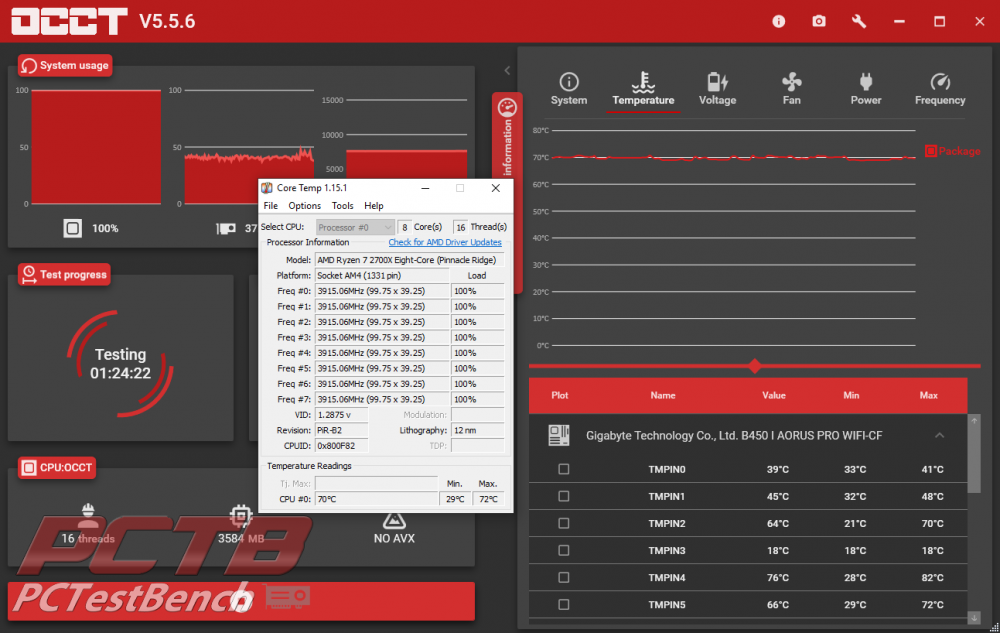The width and height of the screenshot is (1000, 633).
Task: Click Check for AMD Driver Updates link
Action: coord(445,242)
